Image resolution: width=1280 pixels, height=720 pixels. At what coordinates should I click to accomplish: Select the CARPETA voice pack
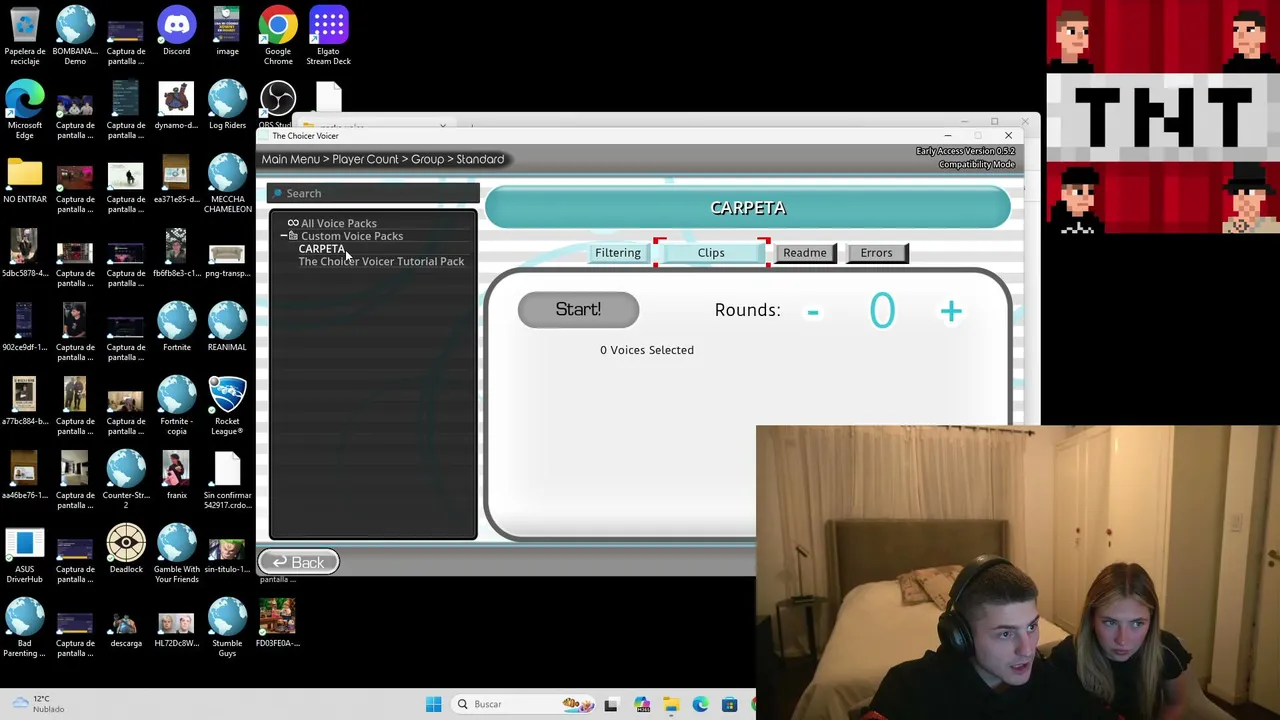click(x=321, y=249)
